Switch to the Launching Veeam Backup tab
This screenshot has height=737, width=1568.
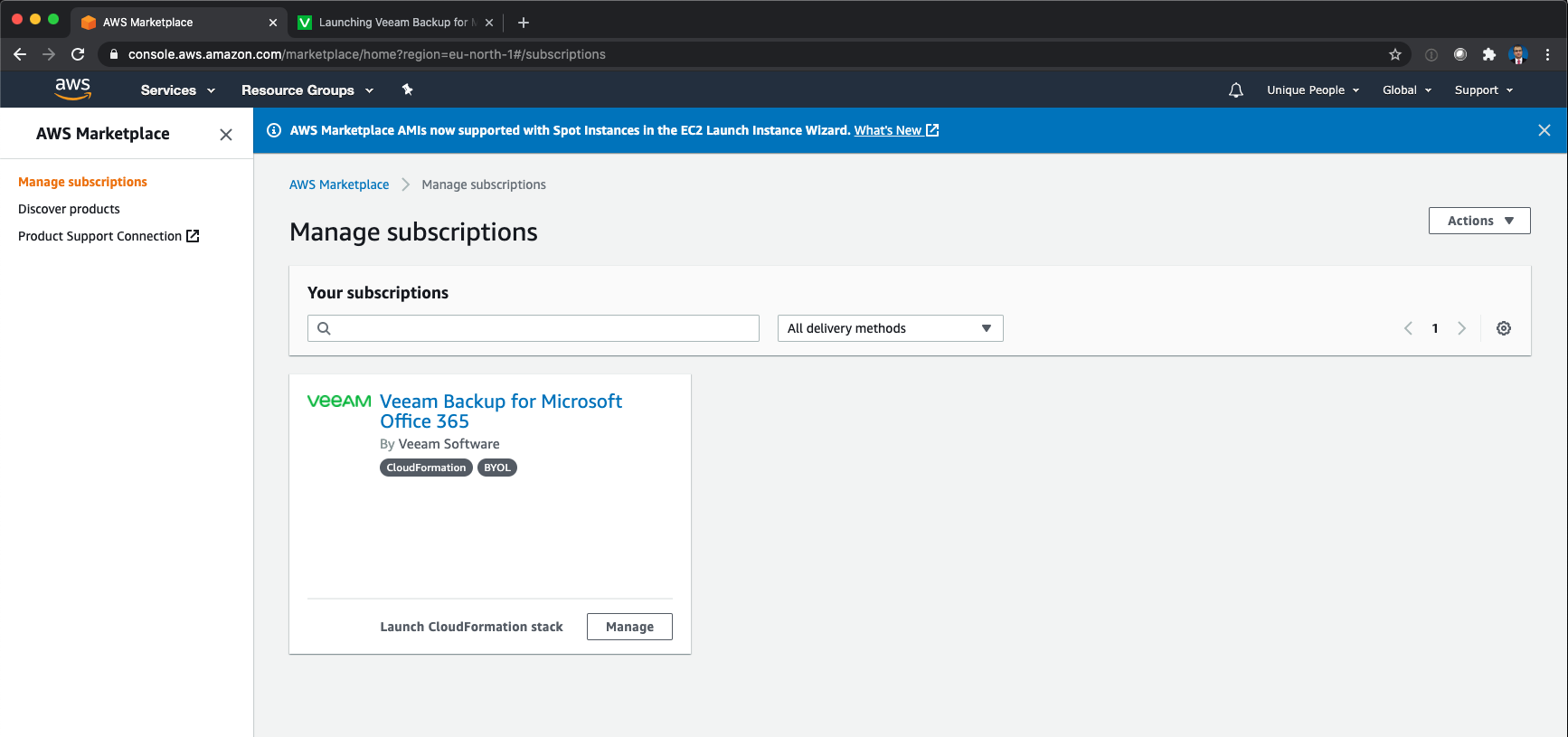point(394,23)
